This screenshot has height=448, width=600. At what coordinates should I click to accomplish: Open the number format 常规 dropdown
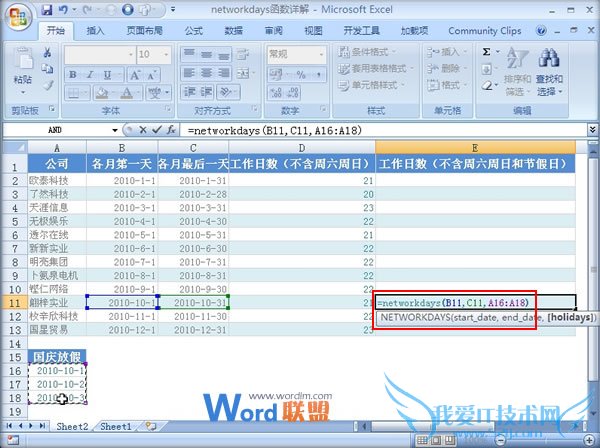pos(321,54)
